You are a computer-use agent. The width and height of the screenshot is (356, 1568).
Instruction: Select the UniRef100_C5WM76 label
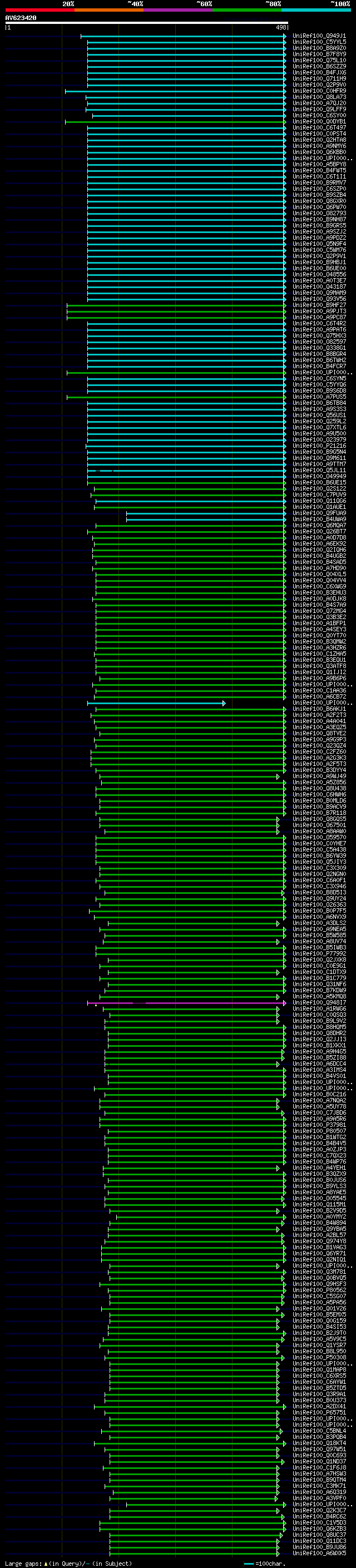pyautogui.click(x=319, y=250)
